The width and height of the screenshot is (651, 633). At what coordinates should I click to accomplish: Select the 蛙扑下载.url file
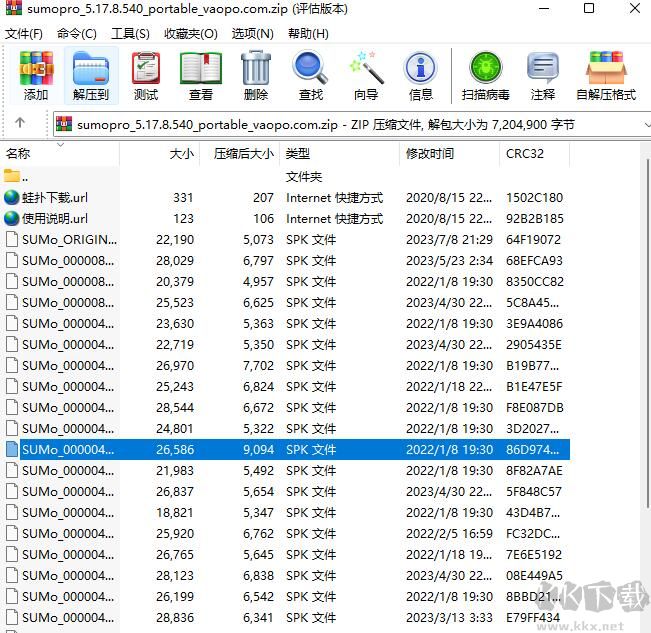coord(55,198)
